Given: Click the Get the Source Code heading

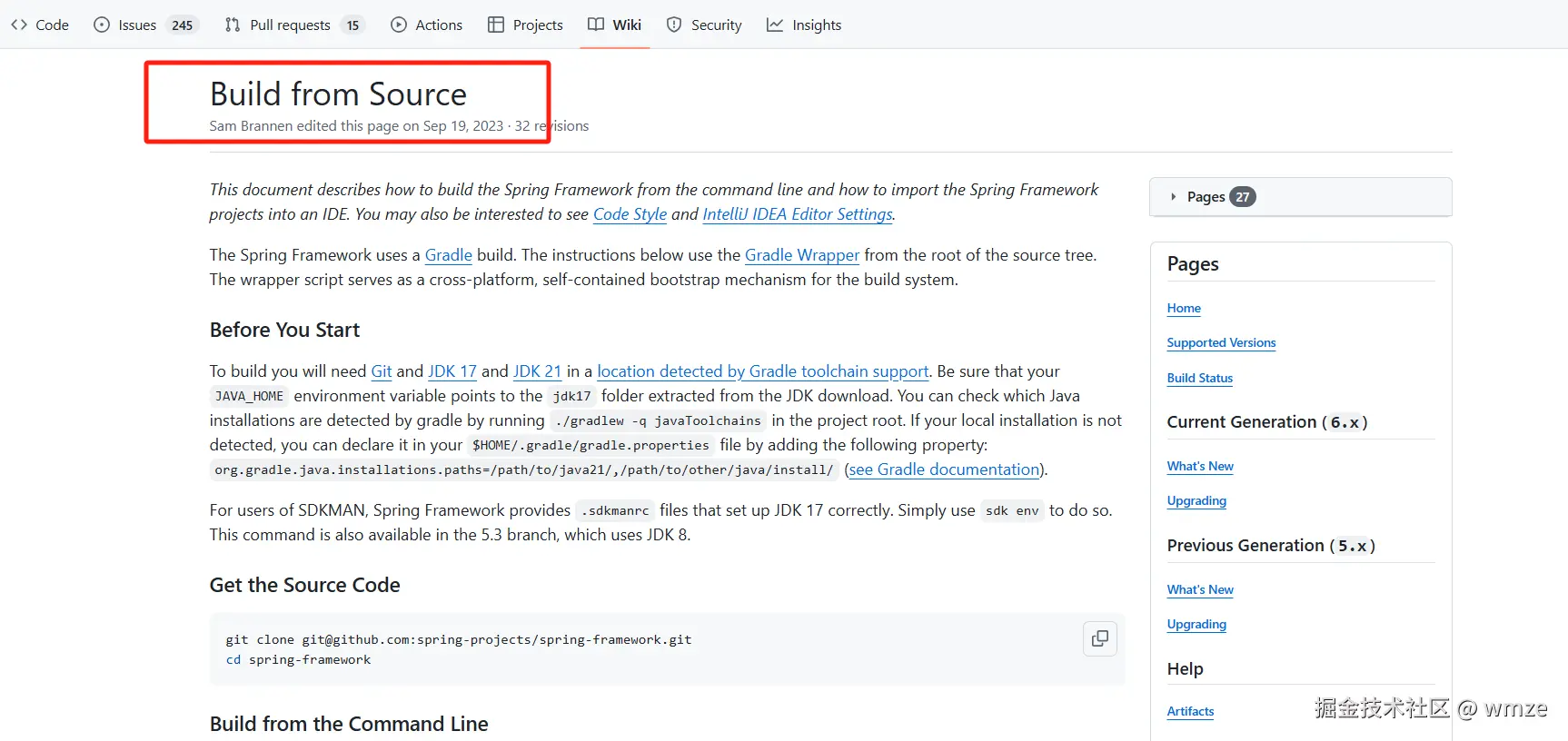Looking at the screenshot, I should point(305,585).
